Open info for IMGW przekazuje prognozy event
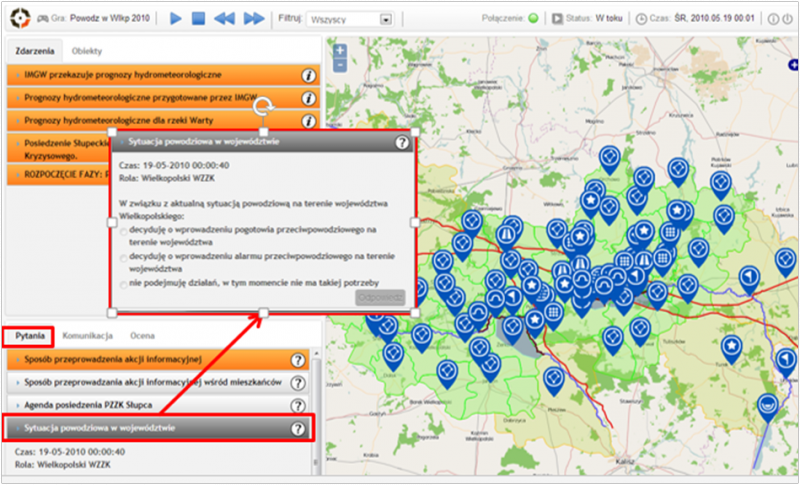The image size is (800, 485). coord(309,75)
